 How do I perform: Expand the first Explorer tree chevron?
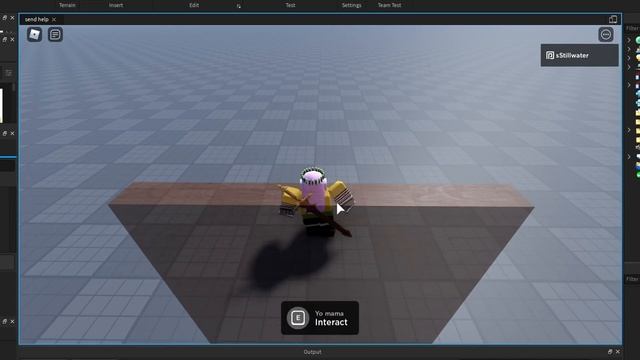point(629,40)
